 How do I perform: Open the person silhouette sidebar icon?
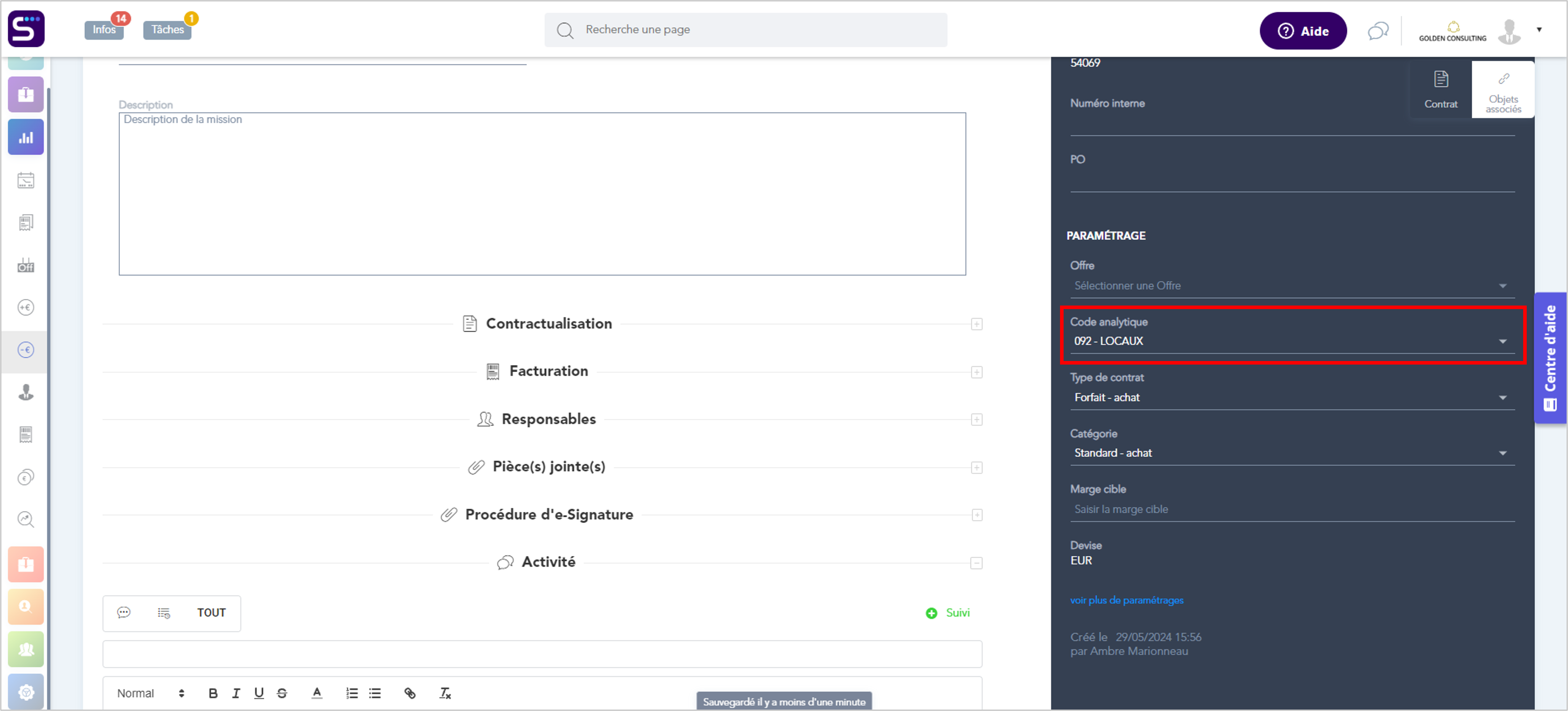point(26,392)
